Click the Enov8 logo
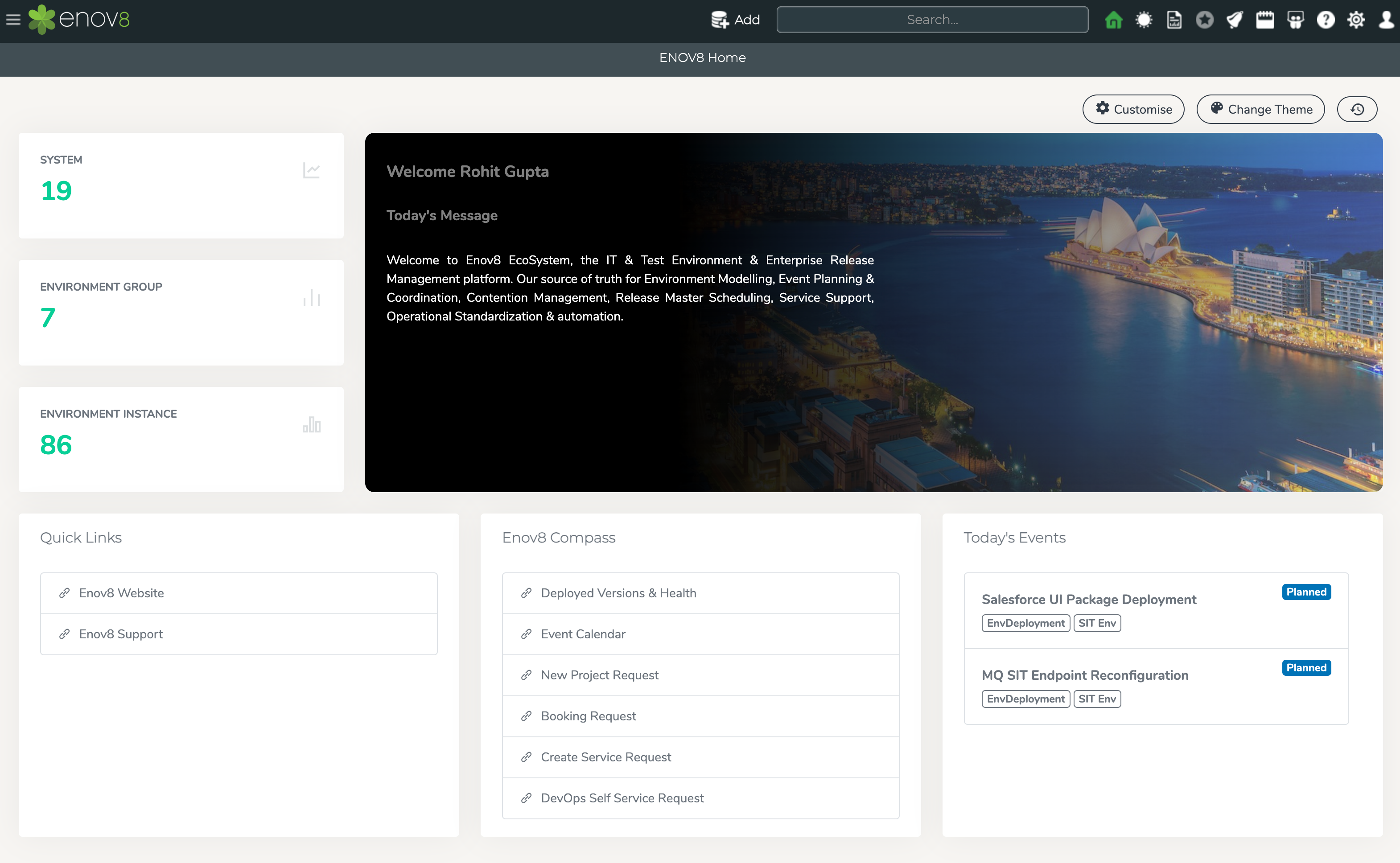The width and height of the screenshot is (1400, 863). coord(79,20)
